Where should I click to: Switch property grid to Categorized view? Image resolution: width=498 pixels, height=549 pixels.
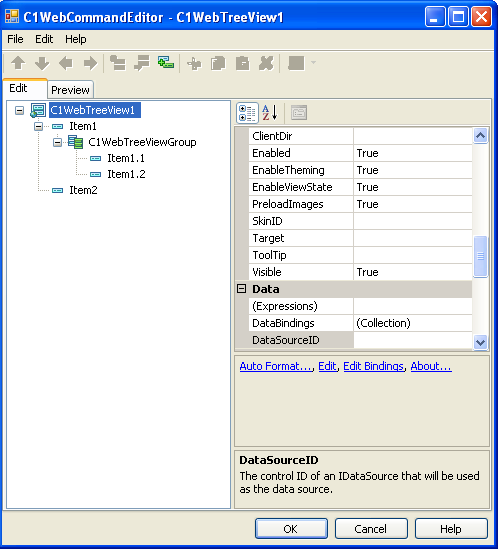coord(247,113)
